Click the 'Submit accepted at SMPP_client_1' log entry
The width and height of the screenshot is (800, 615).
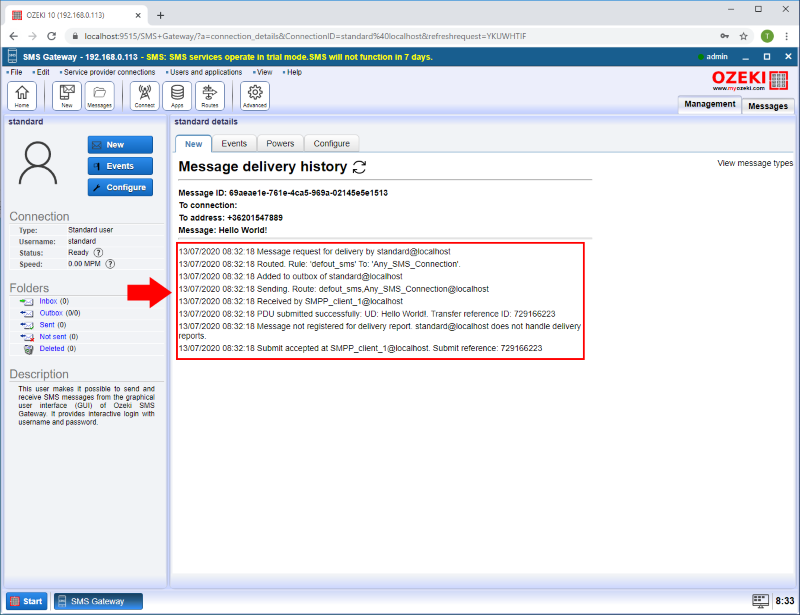pos(361,349)
